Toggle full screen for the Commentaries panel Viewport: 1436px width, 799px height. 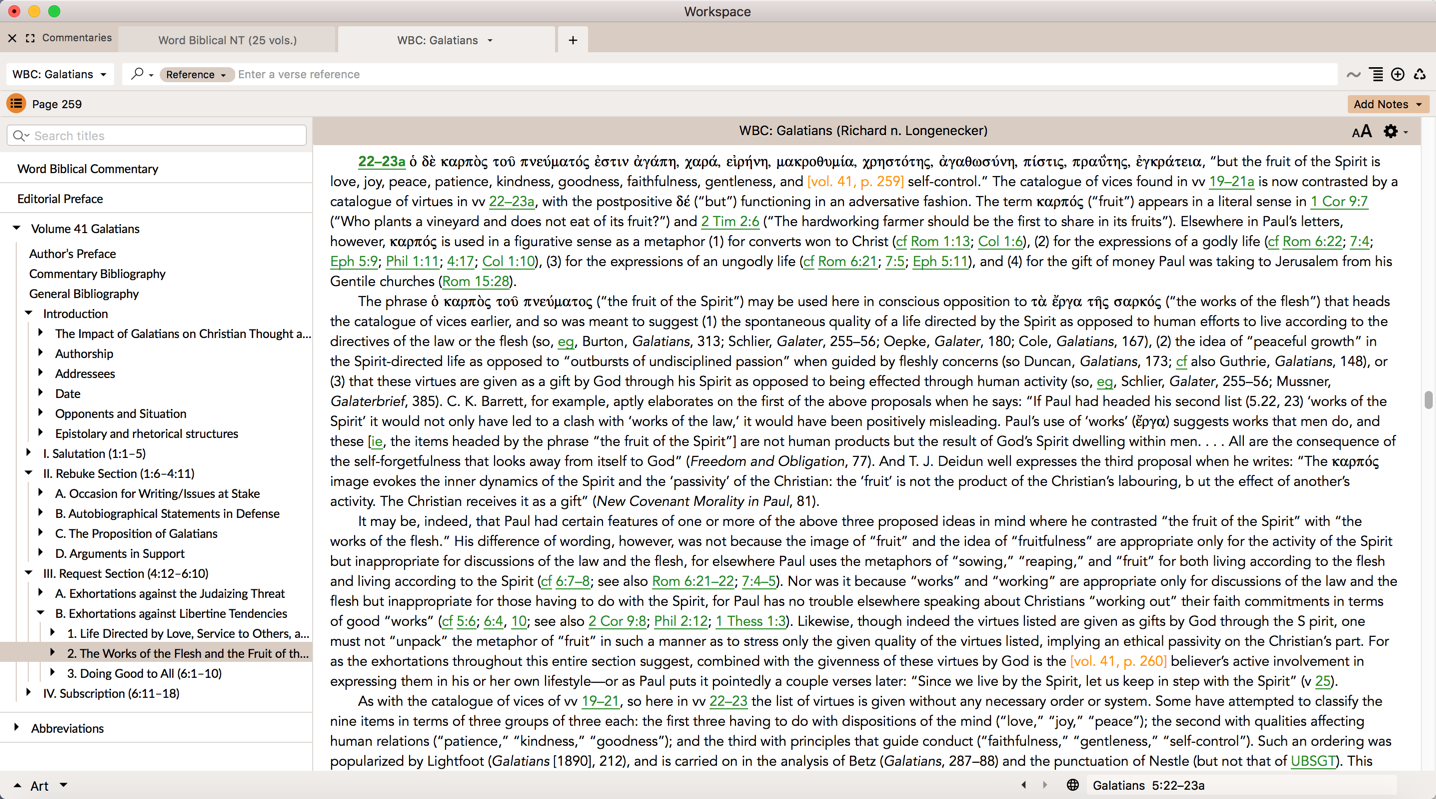point(30,38)
